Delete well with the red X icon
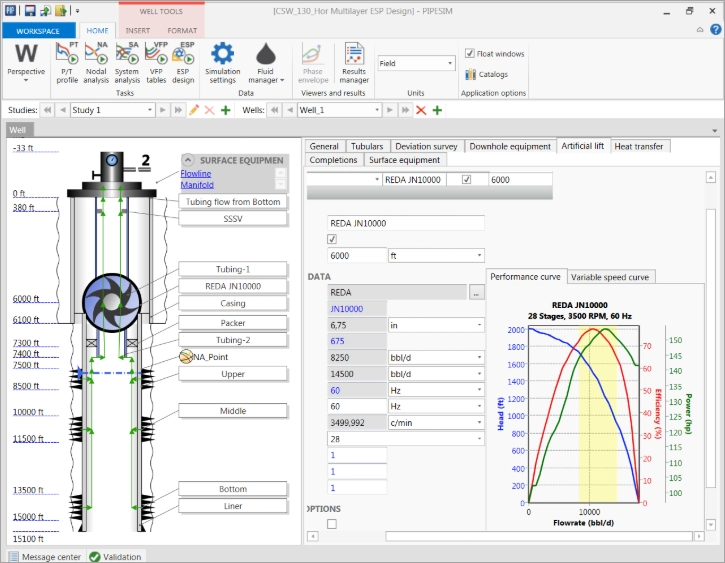The width and height of the screenshot is (725, 563). tap(421, 110)
